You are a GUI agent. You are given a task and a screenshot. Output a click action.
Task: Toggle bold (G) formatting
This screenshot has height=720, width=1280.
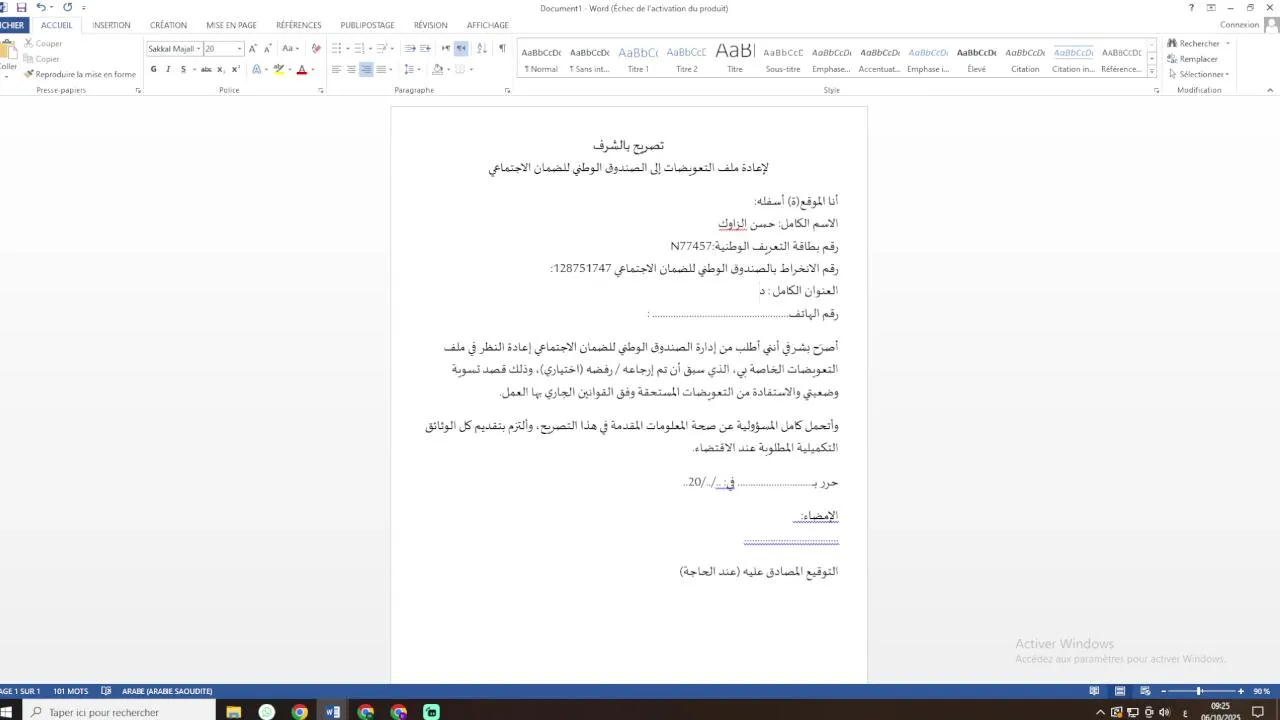[x=153, y=69]
